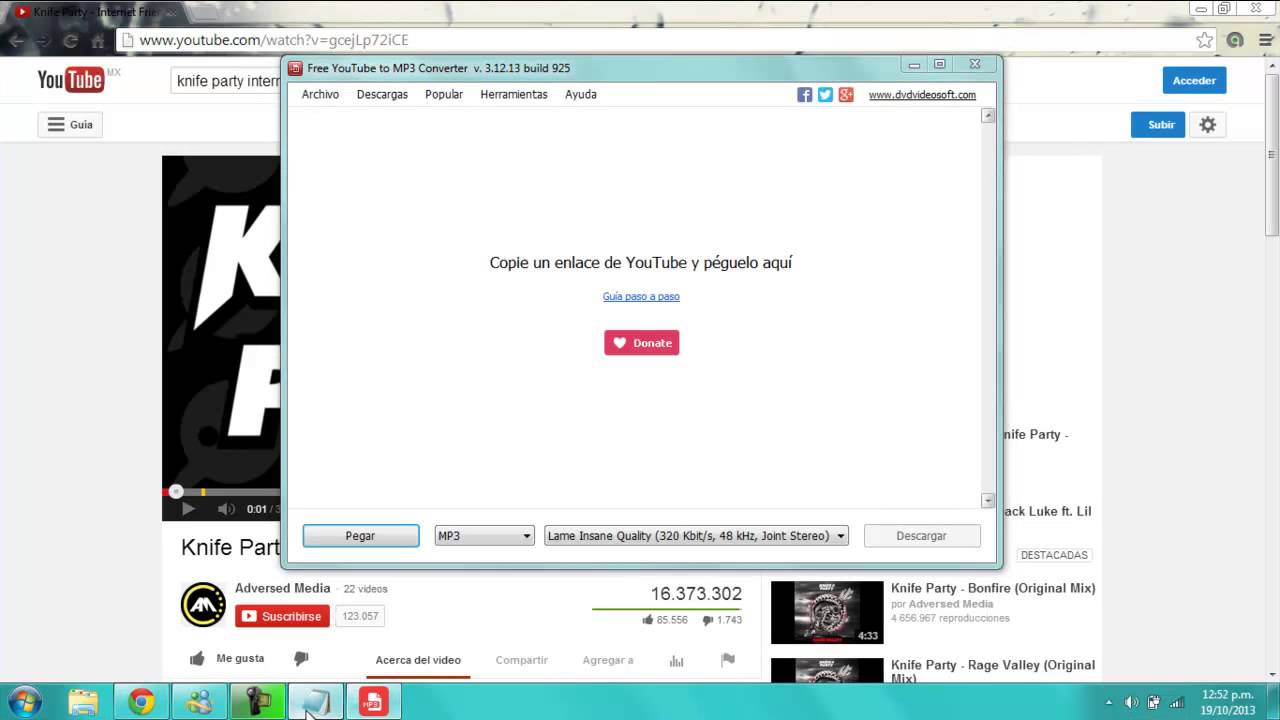The image size is (1280, 720).
Task: Open the MP3 converter taskbar icon
Action: [x=373, y=702]
